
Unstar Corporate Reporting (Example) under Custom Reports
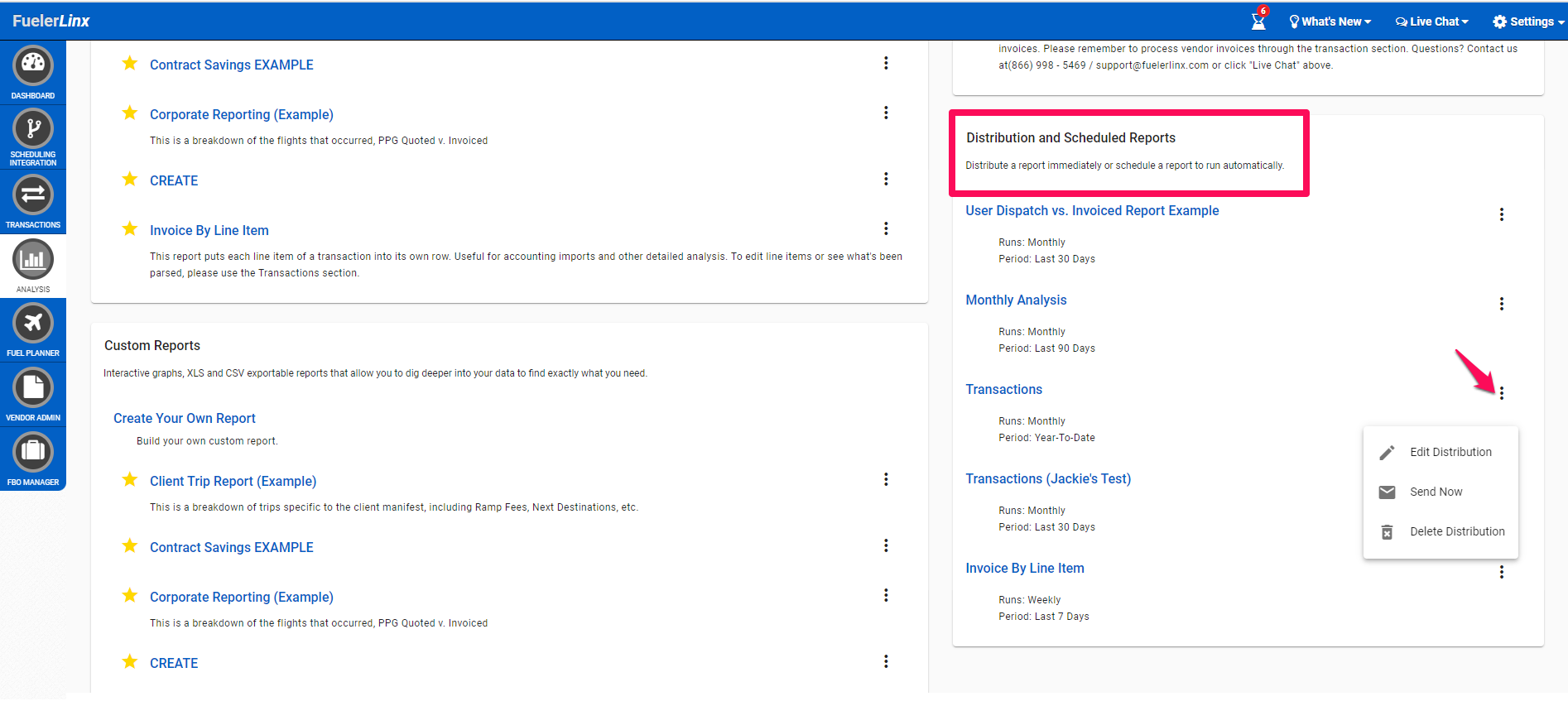(x=130, y=595)
